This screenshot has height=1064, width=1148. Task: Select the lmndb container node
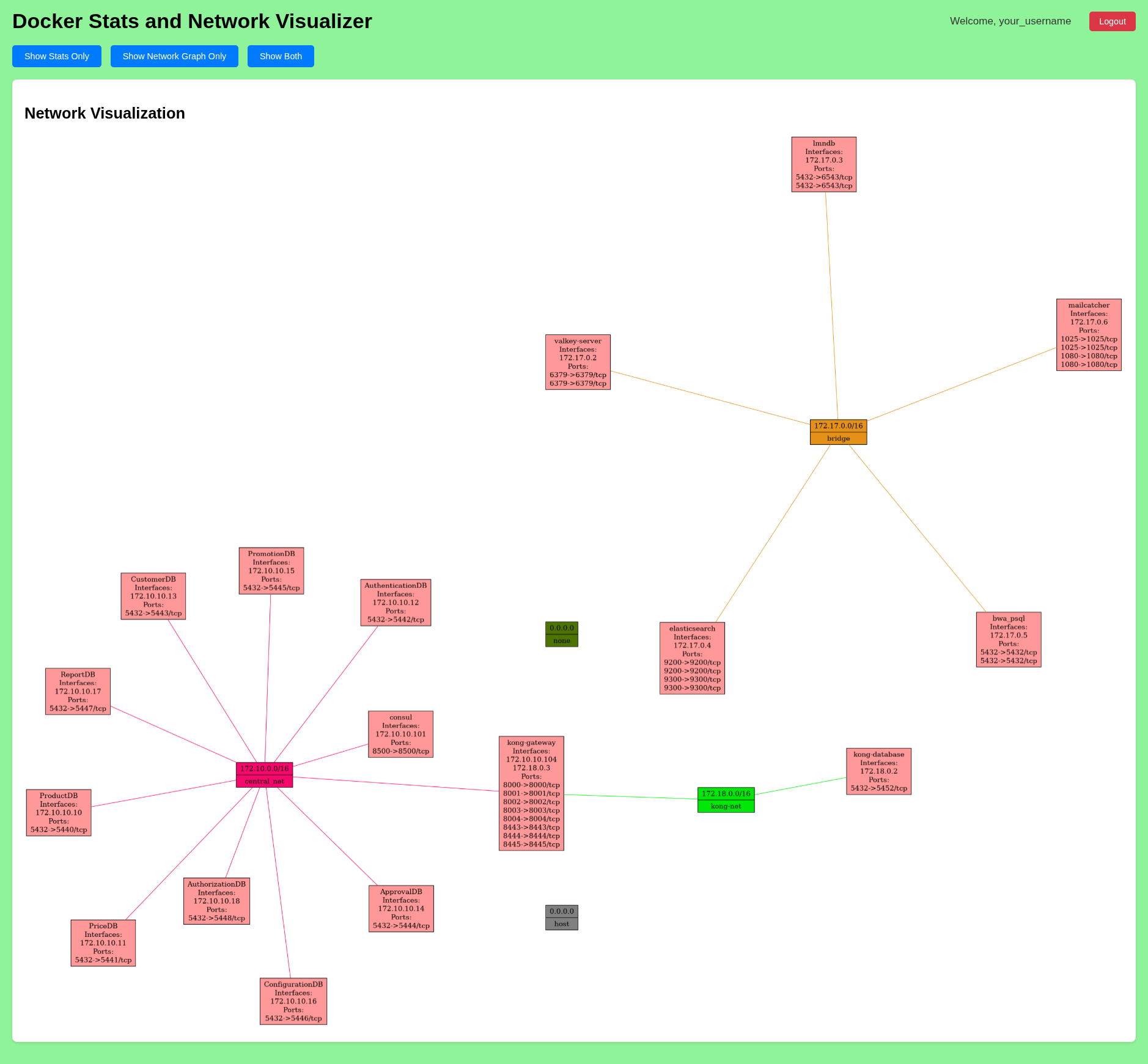click(824, 164)
